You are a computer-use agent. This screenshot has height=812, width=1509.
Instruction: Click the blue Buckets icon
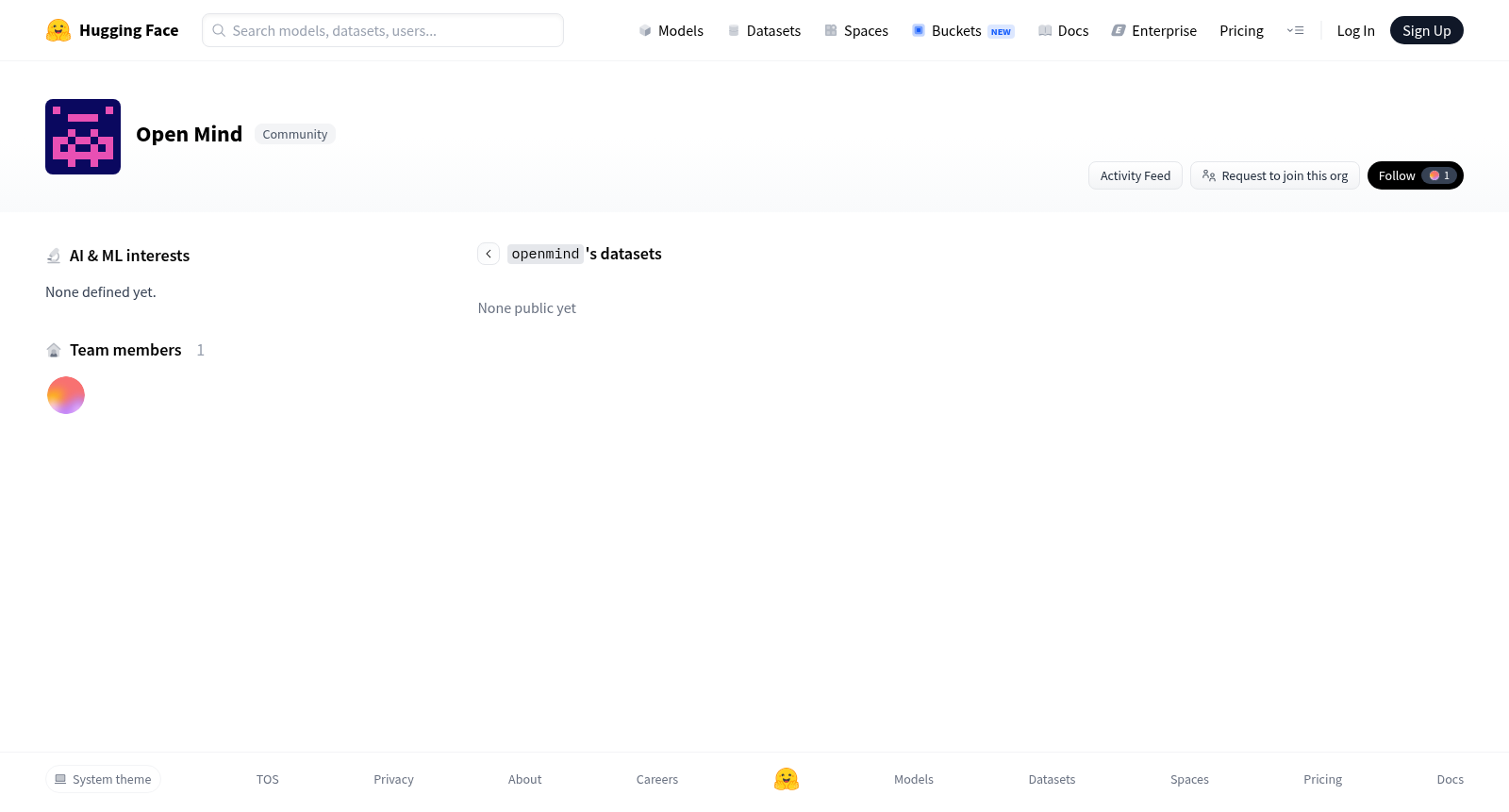pos(919,30)
